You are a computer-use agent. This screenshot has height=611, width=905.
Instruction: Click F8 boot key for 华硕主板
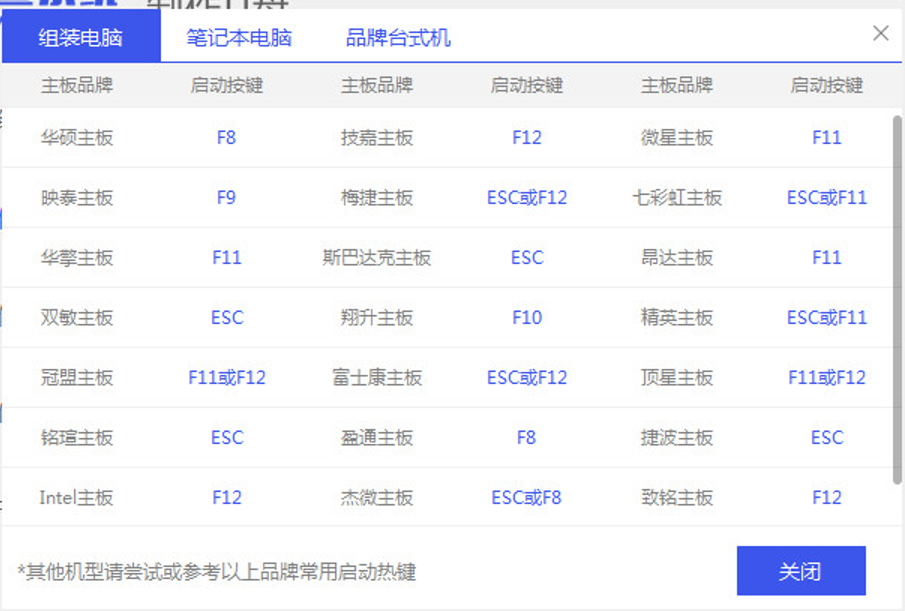tap(226, 137)
